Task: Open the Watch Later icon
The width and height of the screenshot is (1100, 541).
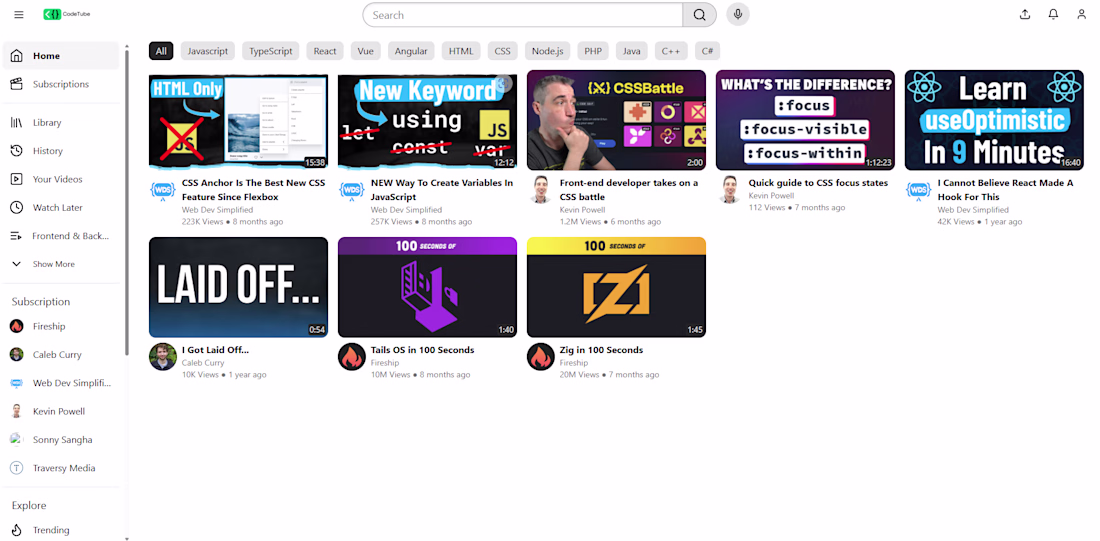Action: tap(17, 208)
